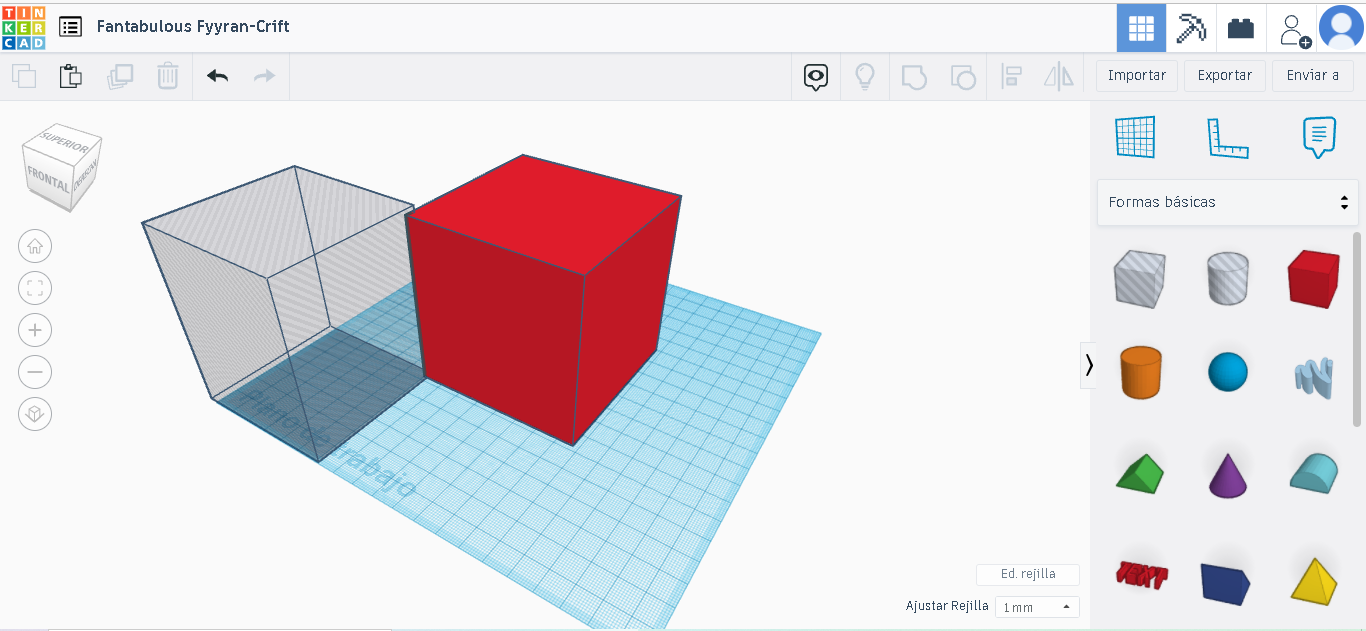This screenshot has height=631, width=1366.
Task: Pick the purple cone shape
Action: coord(1228,474)
